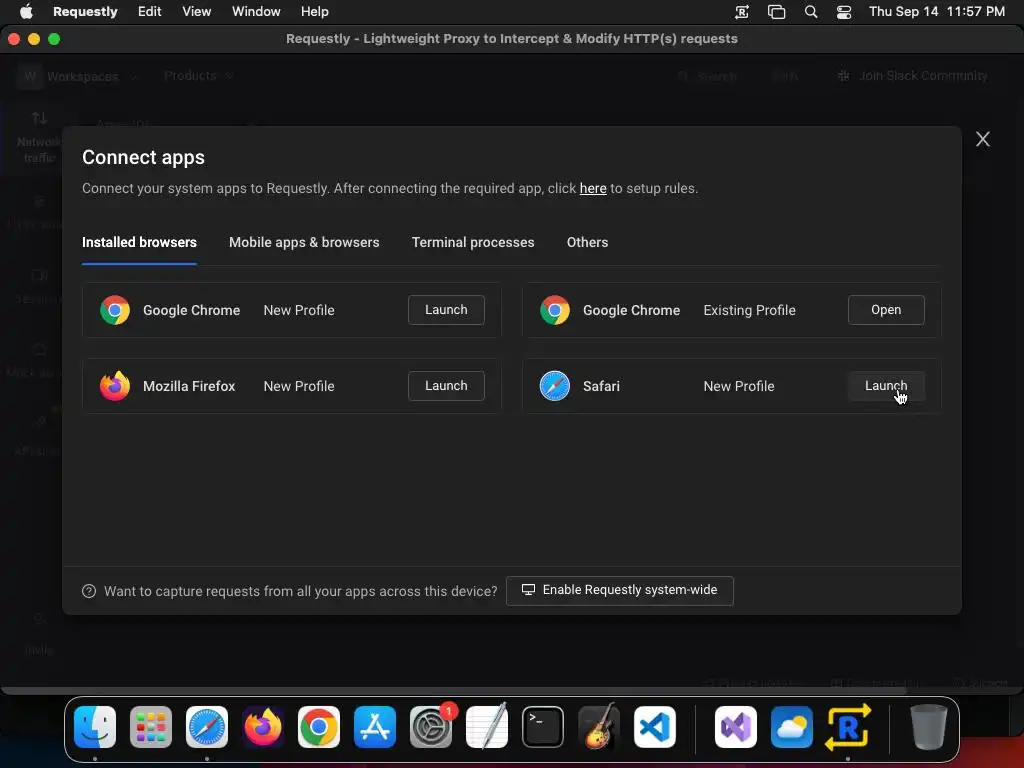Image resolution: width=1024 pixels, height=768 pixels.
Task: Open Visual Studio Code from the dock
Action: tap(655, 727)
